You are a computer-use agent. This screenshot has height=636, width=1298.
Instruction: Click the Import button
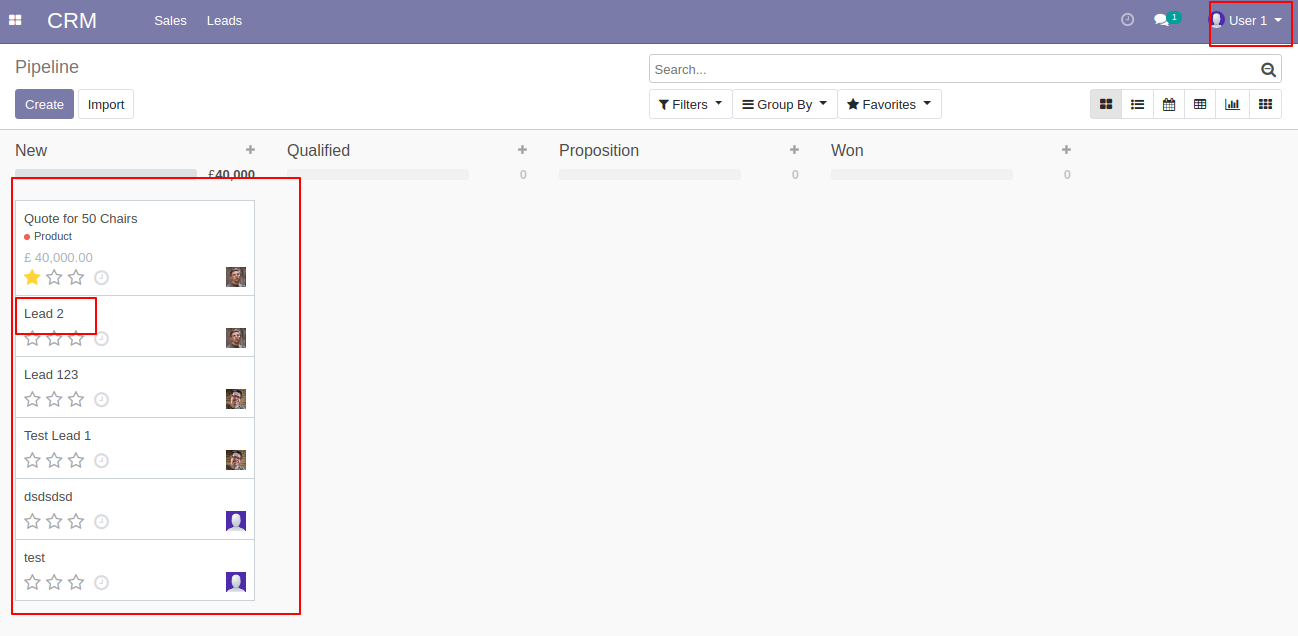click(x=106, y=104)
